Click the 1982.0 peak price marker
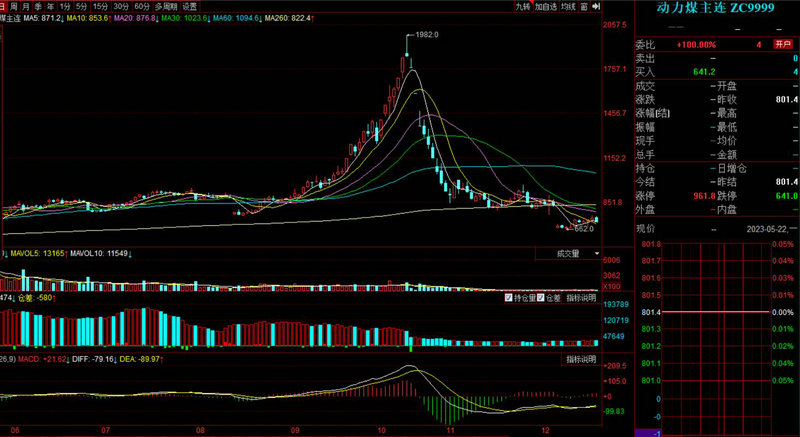This screenshot has width=800, height=437. click(427, 35)
